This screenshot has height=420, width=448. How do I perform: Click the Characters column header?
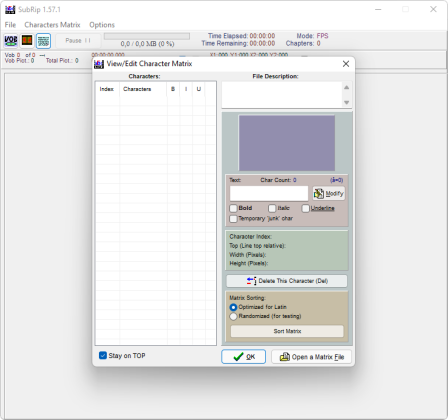[143, 89]
